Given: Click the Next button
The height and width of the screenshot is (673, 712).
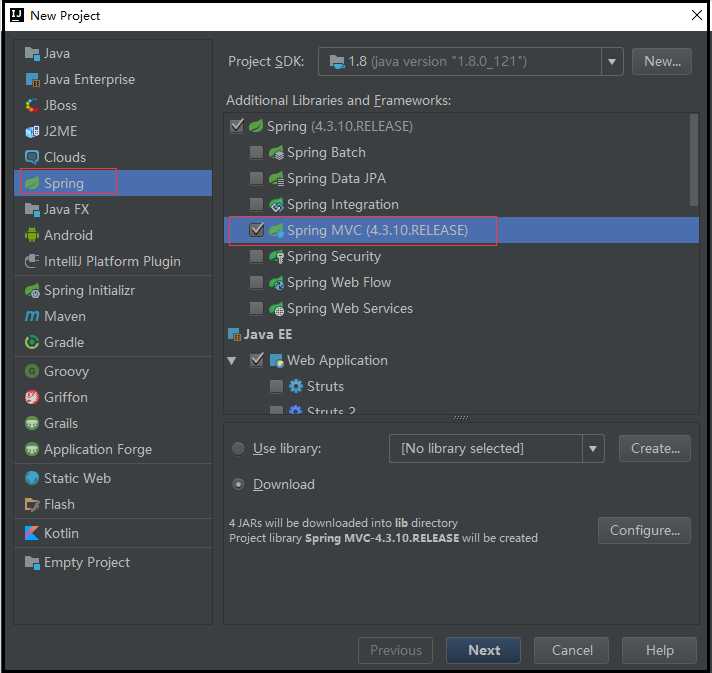Looking at the screenshot, I should pos(483,650).
